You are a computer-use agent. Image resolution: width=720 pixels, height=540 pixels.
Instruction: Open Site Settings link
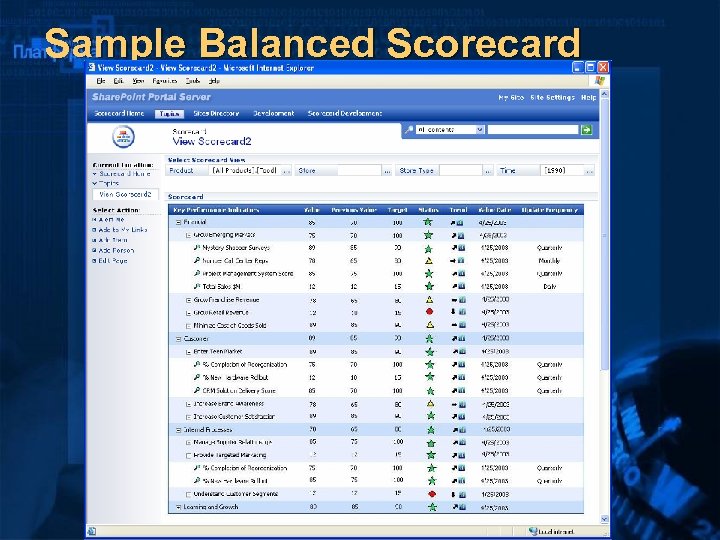[552, 97]
